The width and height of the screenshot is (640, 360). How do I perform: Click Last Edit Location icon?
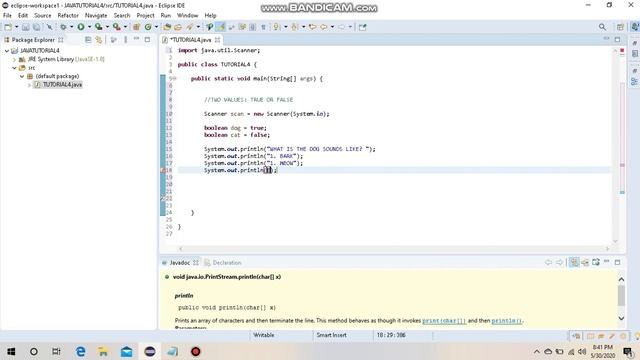313,27
